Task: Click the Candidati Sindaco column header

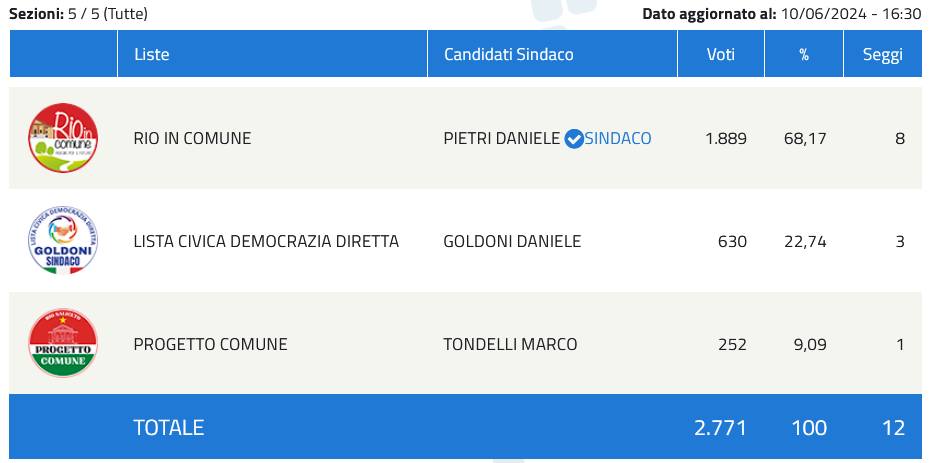Action: 508,55
